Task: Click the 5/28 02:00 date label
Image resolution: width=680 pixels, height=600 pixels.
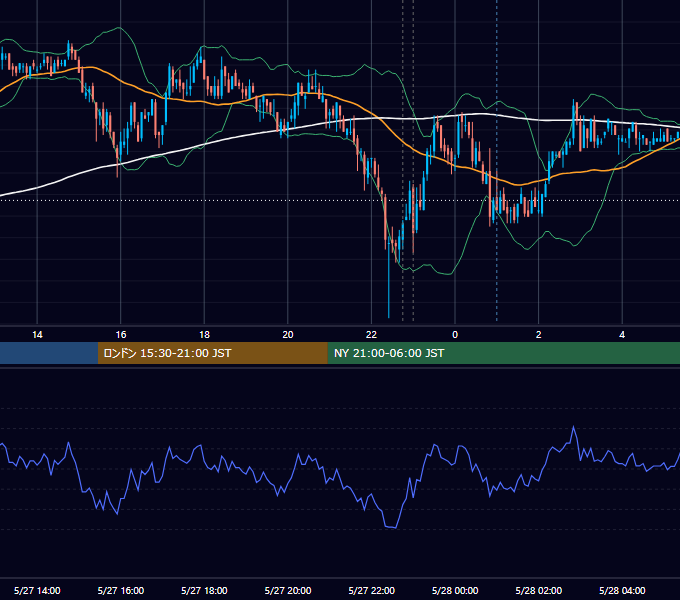Action: tap(538, 590)
